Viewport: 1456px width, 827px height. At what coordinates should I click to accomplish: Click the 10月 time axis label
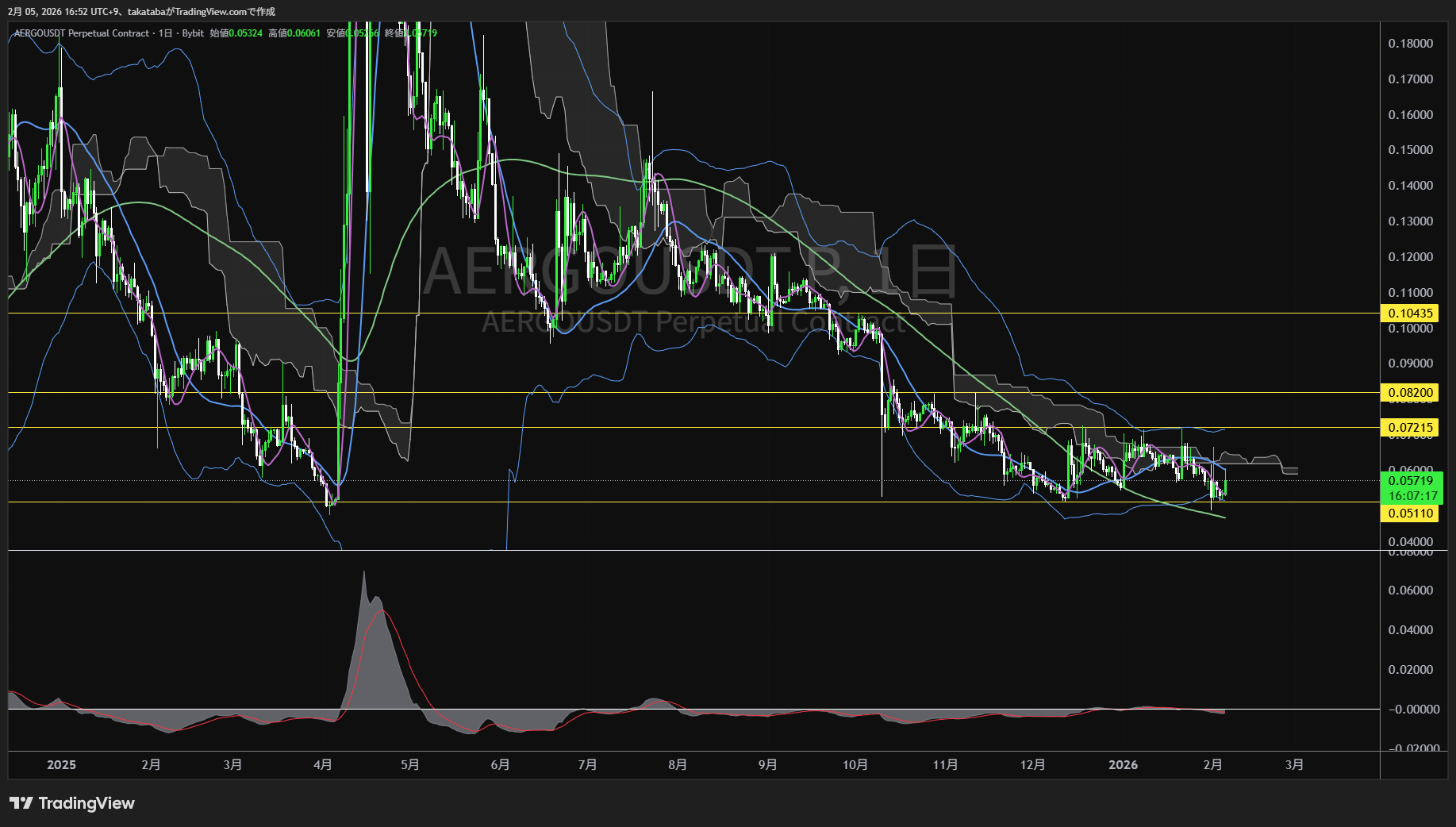855,765
